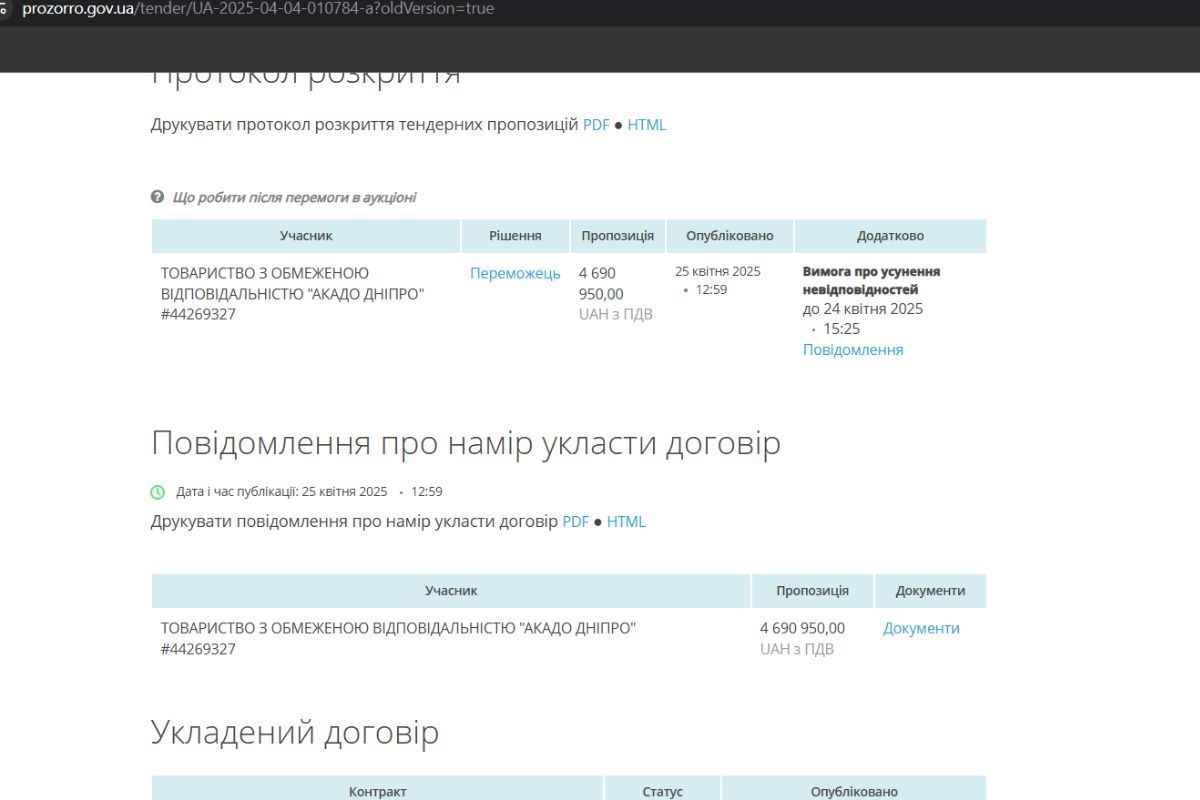Image resolution: width=1200 pixels, height=800 pixels.
Task: Click the Додатково column header
Action: tap(890, 235)
